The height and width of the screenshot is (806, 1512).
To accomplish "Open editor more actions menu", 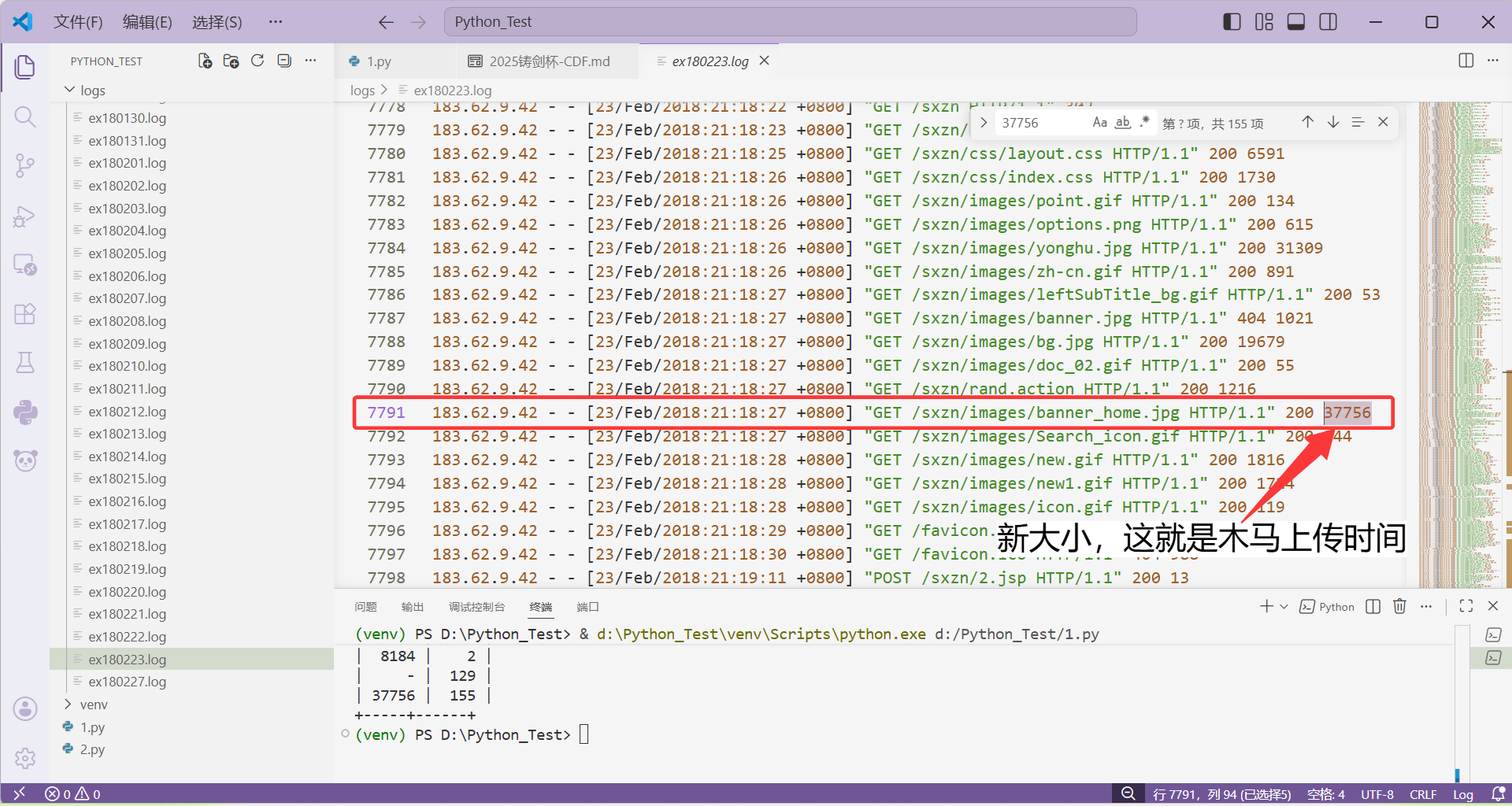I will (x=1493, y=61).
